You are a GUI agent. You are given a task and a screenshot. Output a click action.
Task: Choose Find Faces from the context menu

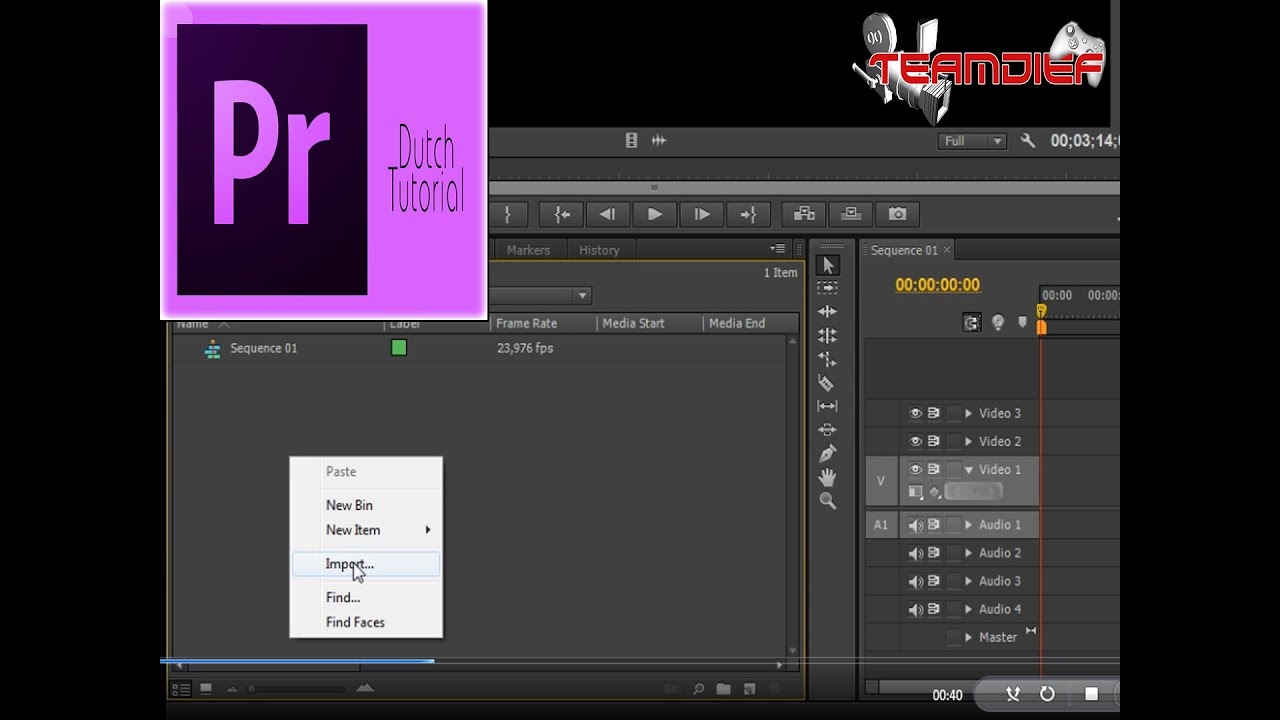(366, 622)
